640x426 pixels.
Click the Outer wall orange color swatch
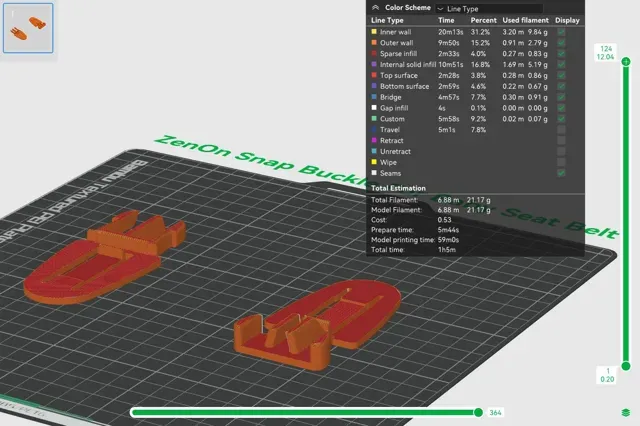coord(374,42)
